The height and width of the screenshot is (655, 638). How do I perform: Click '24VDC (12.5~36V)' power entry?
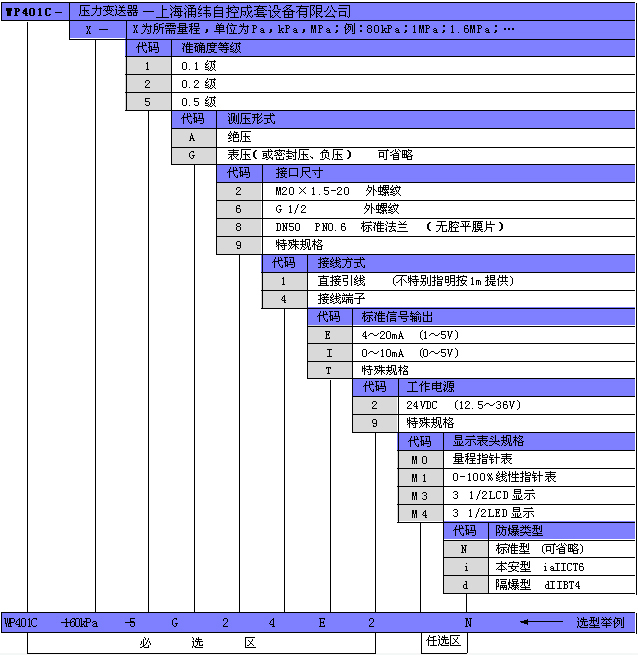[x=464, y=405]
